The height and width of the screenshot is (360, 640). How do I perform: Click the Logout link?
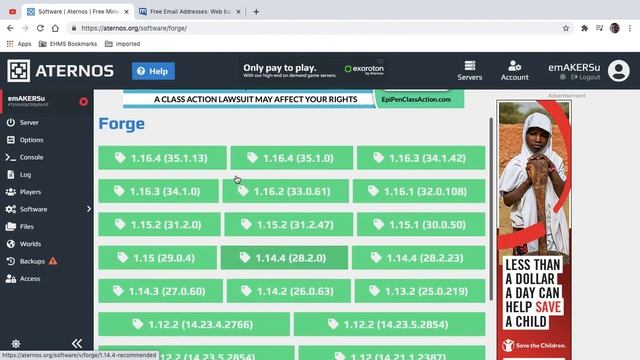tap(585, 77)
